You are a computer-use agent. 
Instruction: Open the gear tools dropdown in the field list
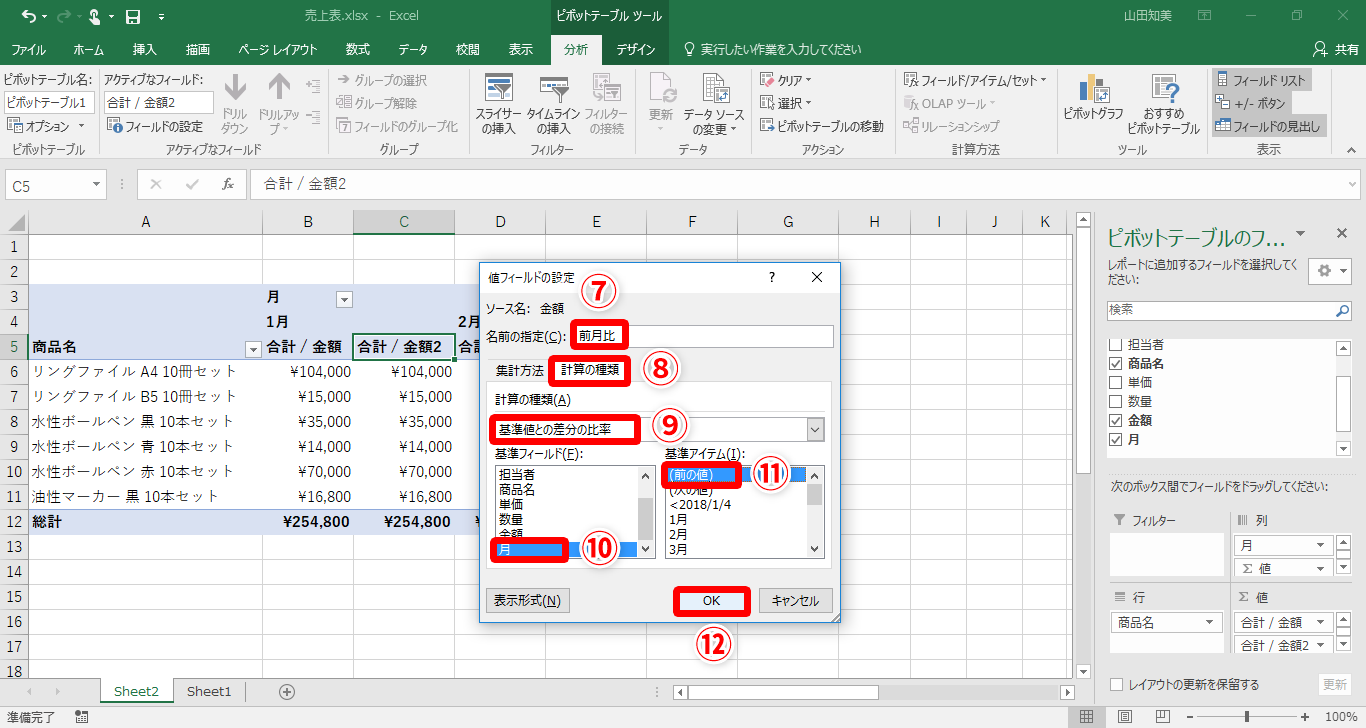[1329, 271]
